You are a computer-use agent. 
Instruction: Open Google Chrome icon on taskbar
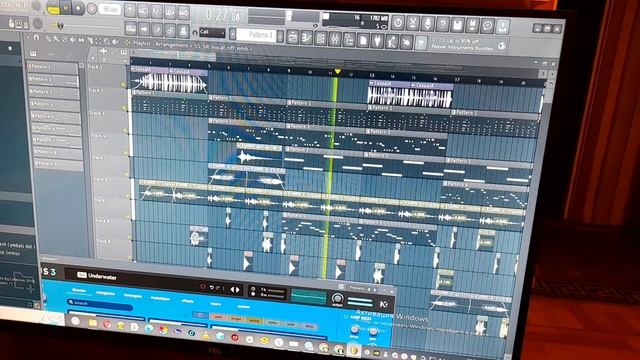coord(163,330)
